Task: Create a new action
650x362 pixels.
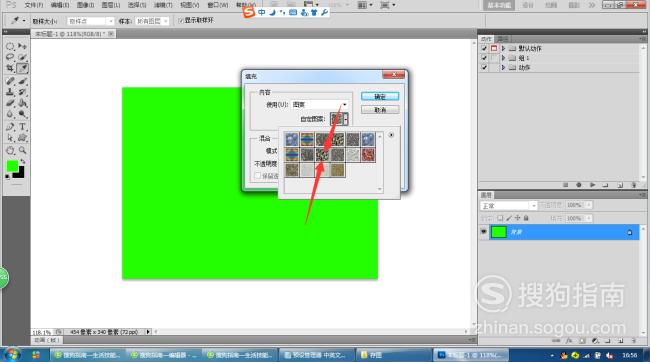Action: tap(620, 185)
